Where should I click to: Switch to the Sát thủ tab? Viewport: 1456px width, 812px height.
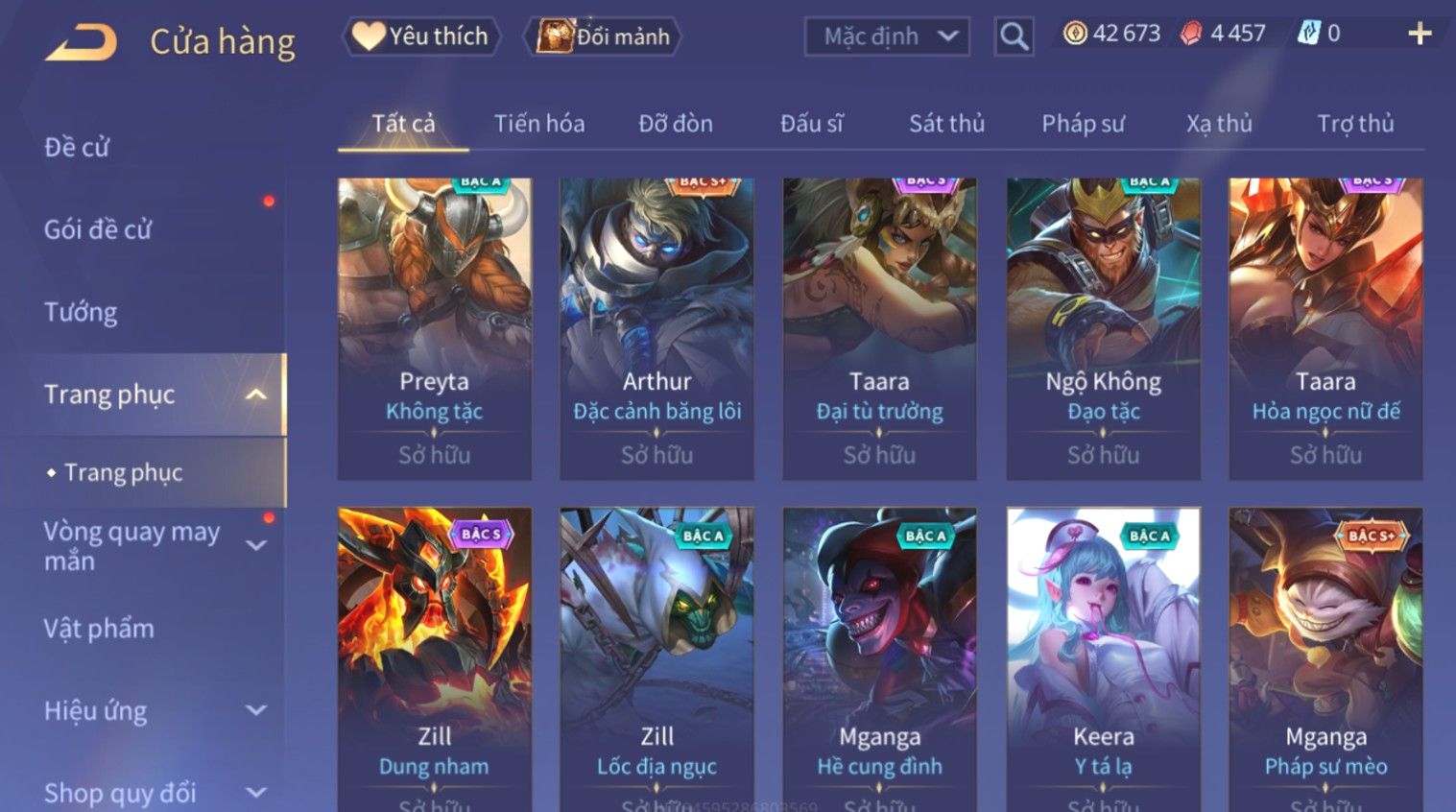coord(947,124)
